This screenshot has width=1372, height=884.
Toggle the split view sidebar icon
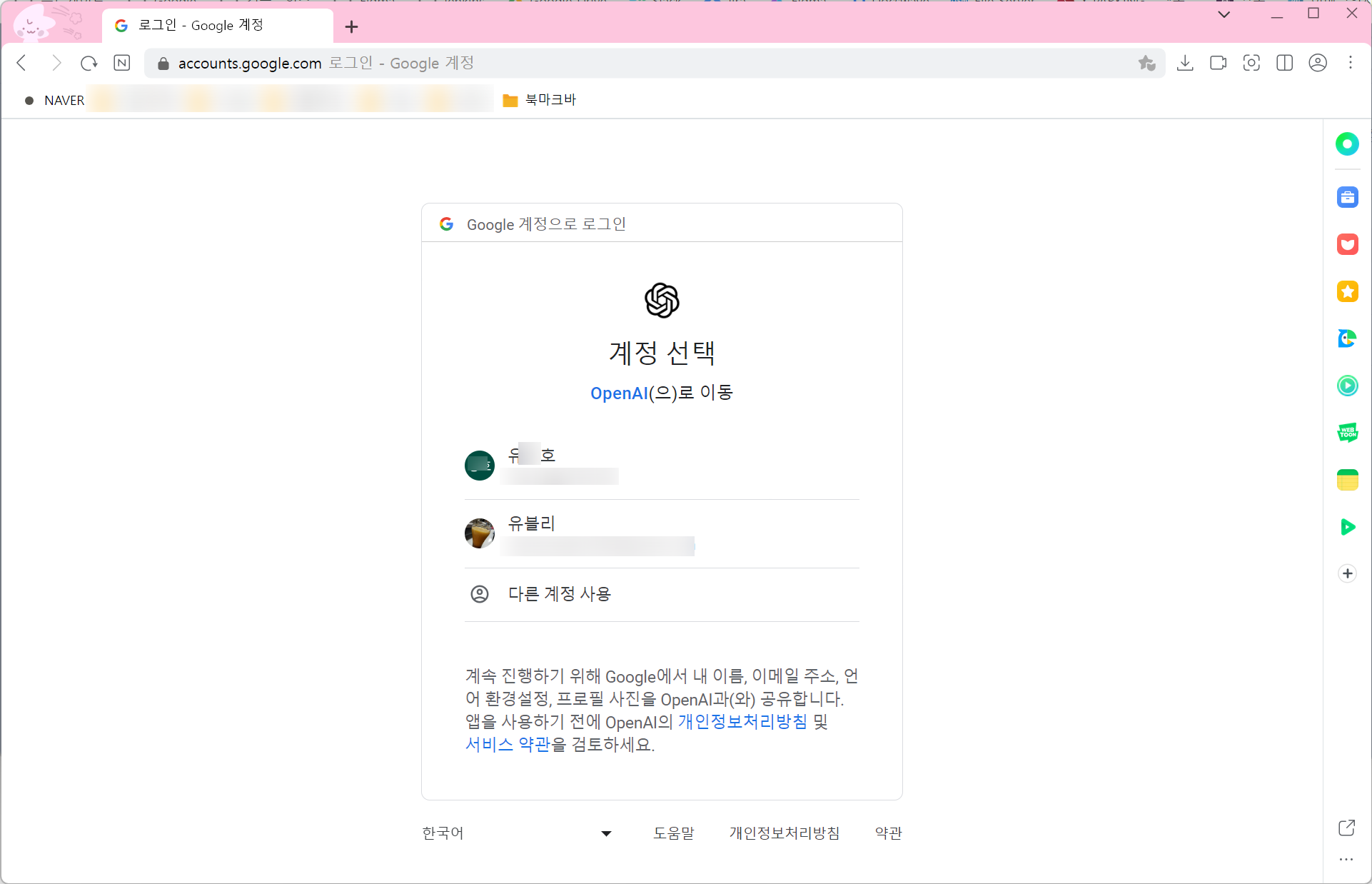pos(1284,63)
